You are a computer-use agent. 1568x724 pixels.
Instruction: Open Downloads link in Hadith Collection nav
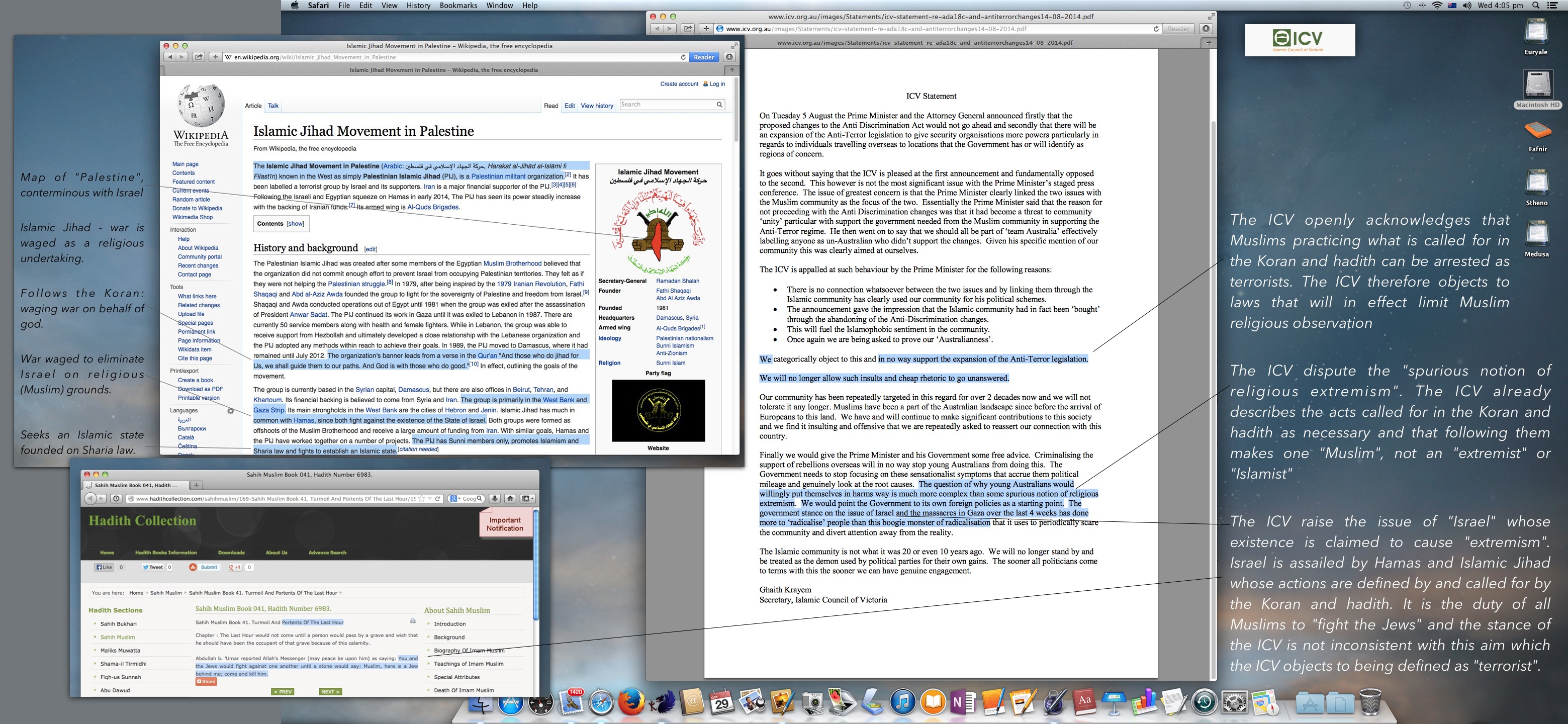[x=231, y=552]
